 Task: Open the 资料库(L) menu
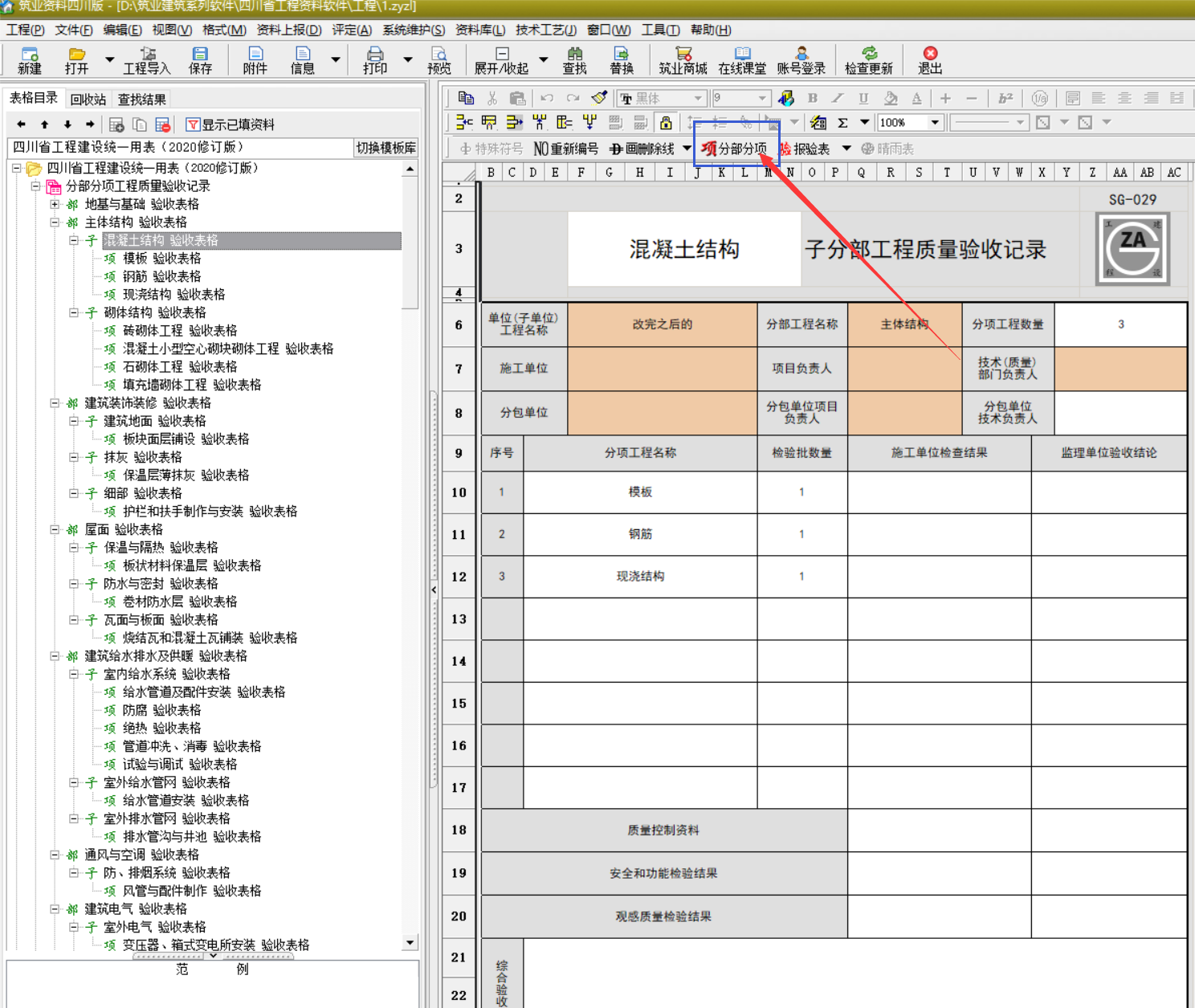[x=480, y=30]
